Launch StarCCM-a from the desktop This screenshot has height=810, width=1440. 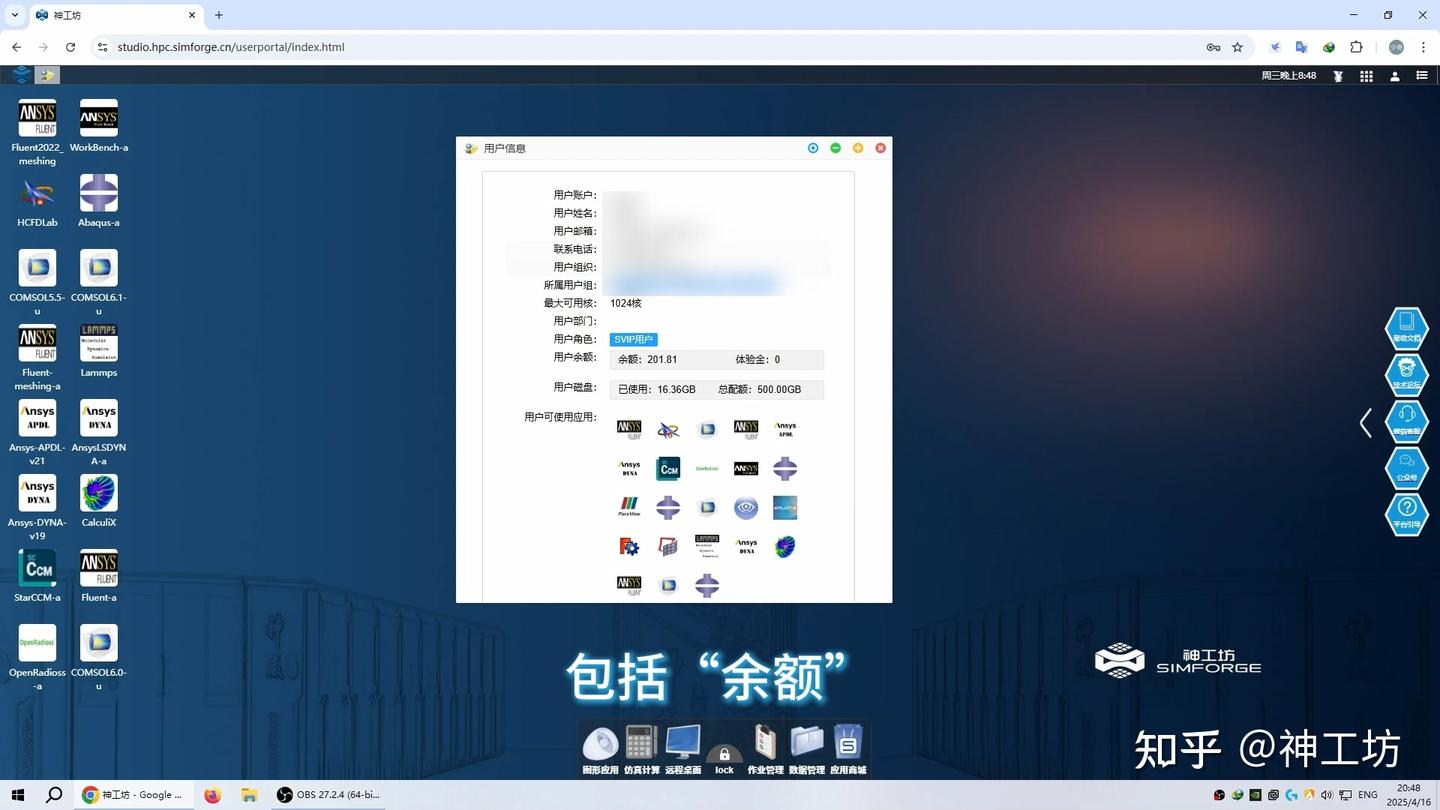pos(37,568)
